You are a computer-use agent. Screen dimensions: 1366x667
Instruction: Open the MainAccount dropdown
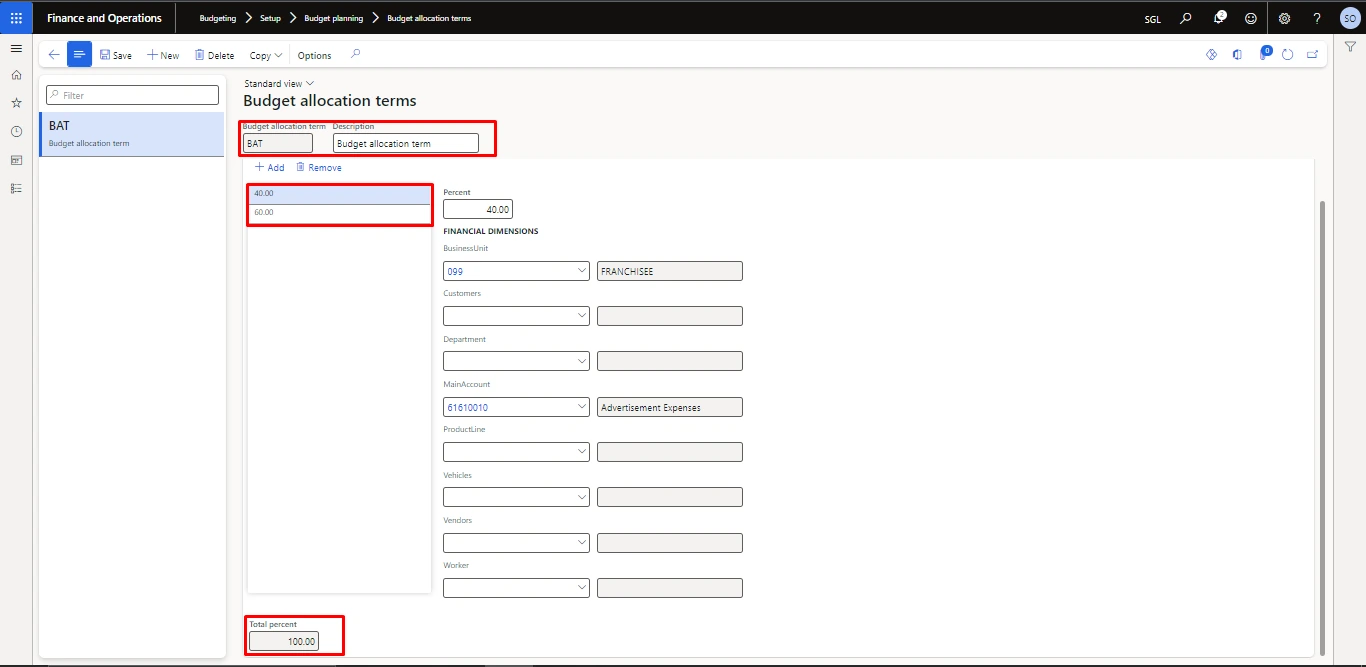point(583,407)
